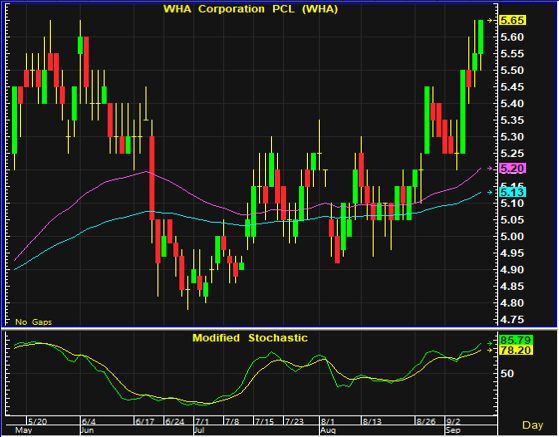Click the cyan 5.13 moving average label
This screenshot has width=559, height=437.
tap(512, 192)
